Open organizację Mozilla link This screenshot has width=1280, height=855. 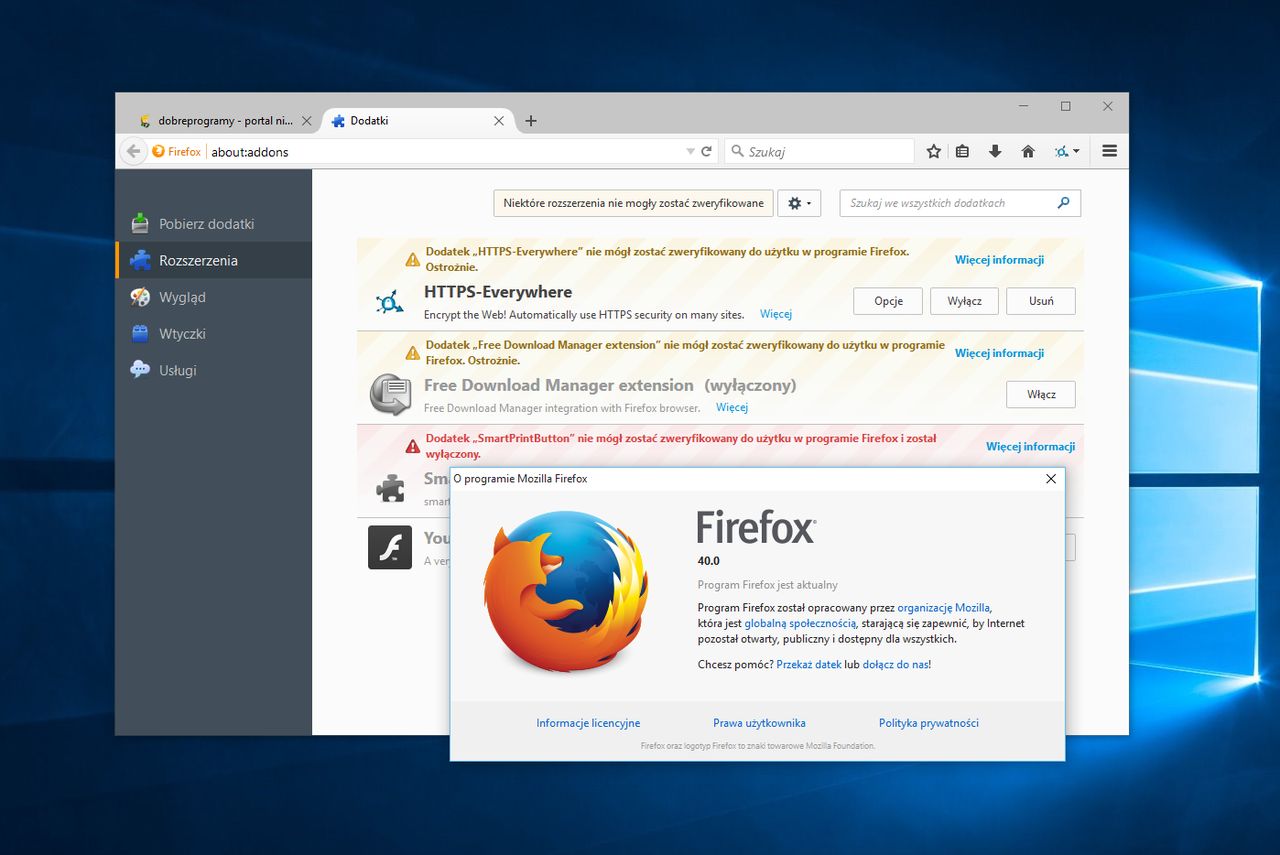pos(944,607)
